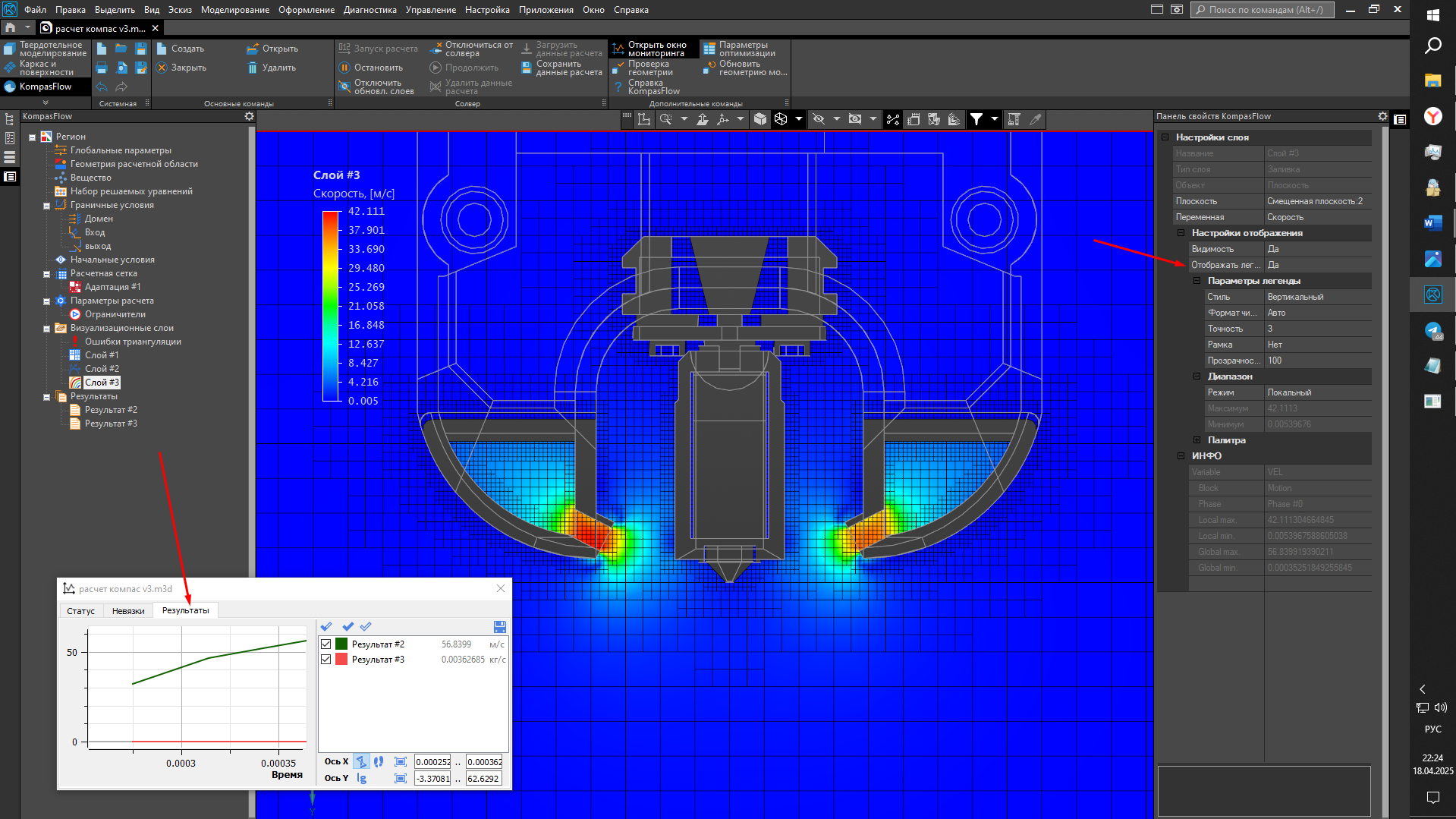Expand the Палитра section
1456x819 pixels.
click(x=1197, y=440)
